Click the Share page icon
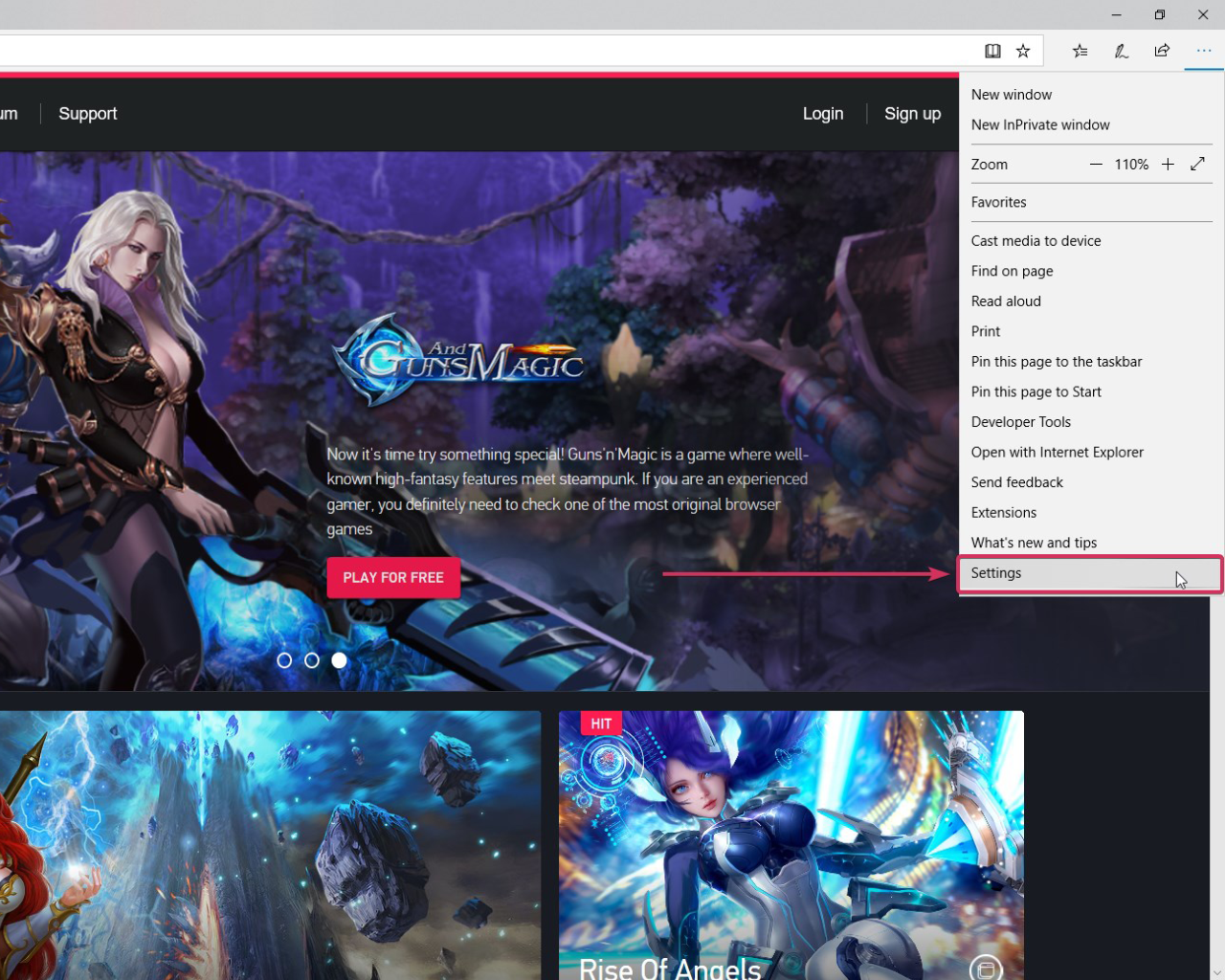Image resolution: width=1225 pixels, height=980 pixels. [x=1162, y=51]
